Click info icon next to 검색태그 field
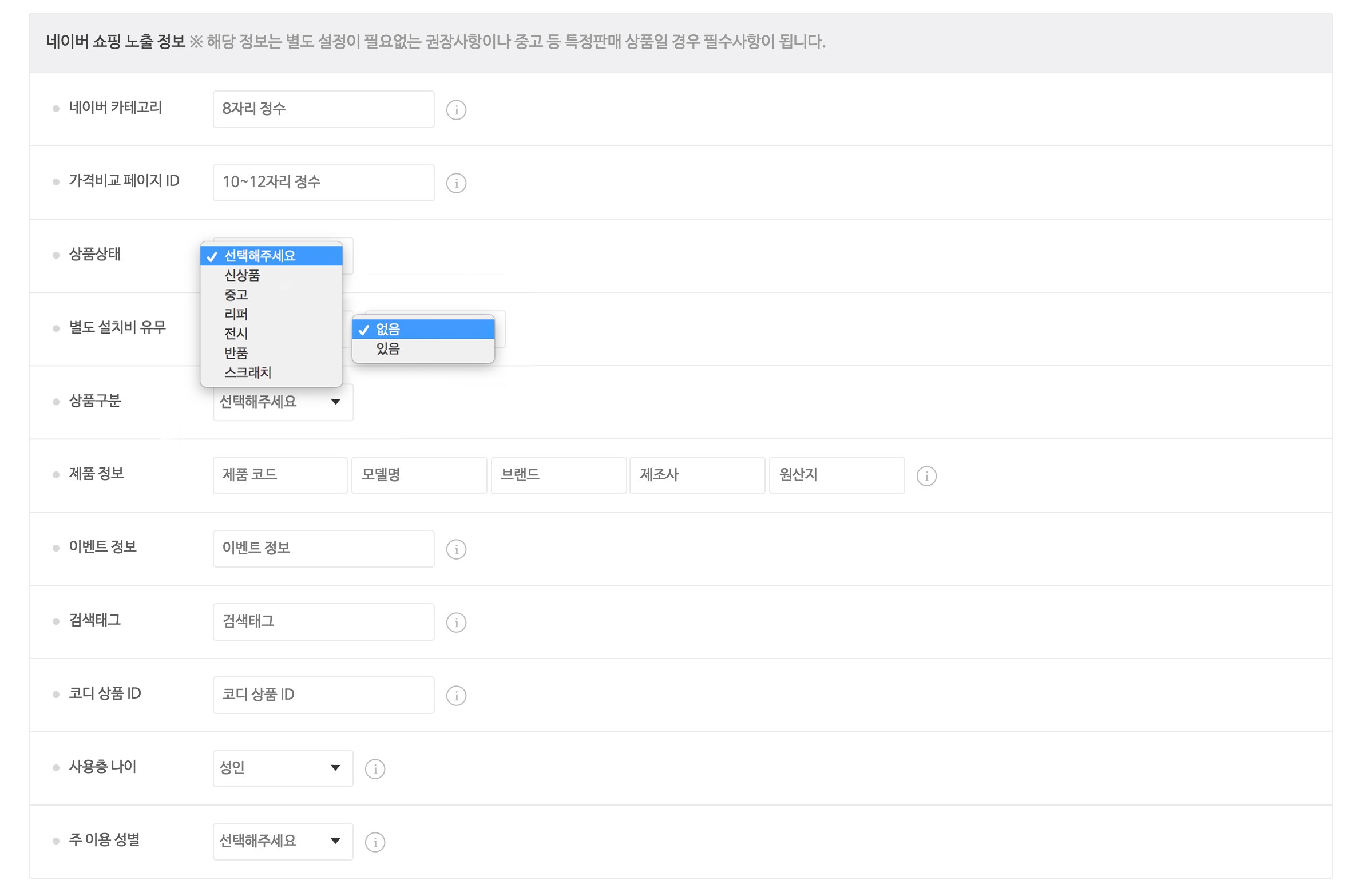1355x896 pixels. [x=456, y=622]
